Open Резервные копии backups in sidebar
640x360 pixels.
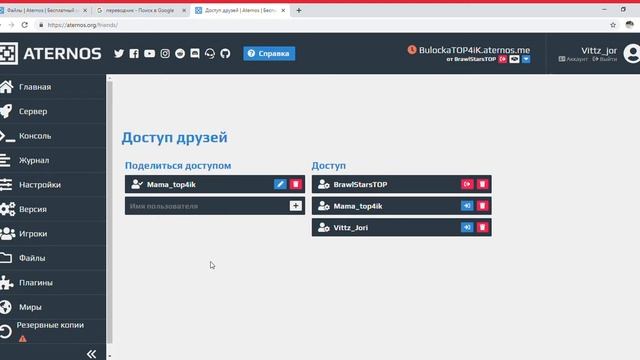53,331
